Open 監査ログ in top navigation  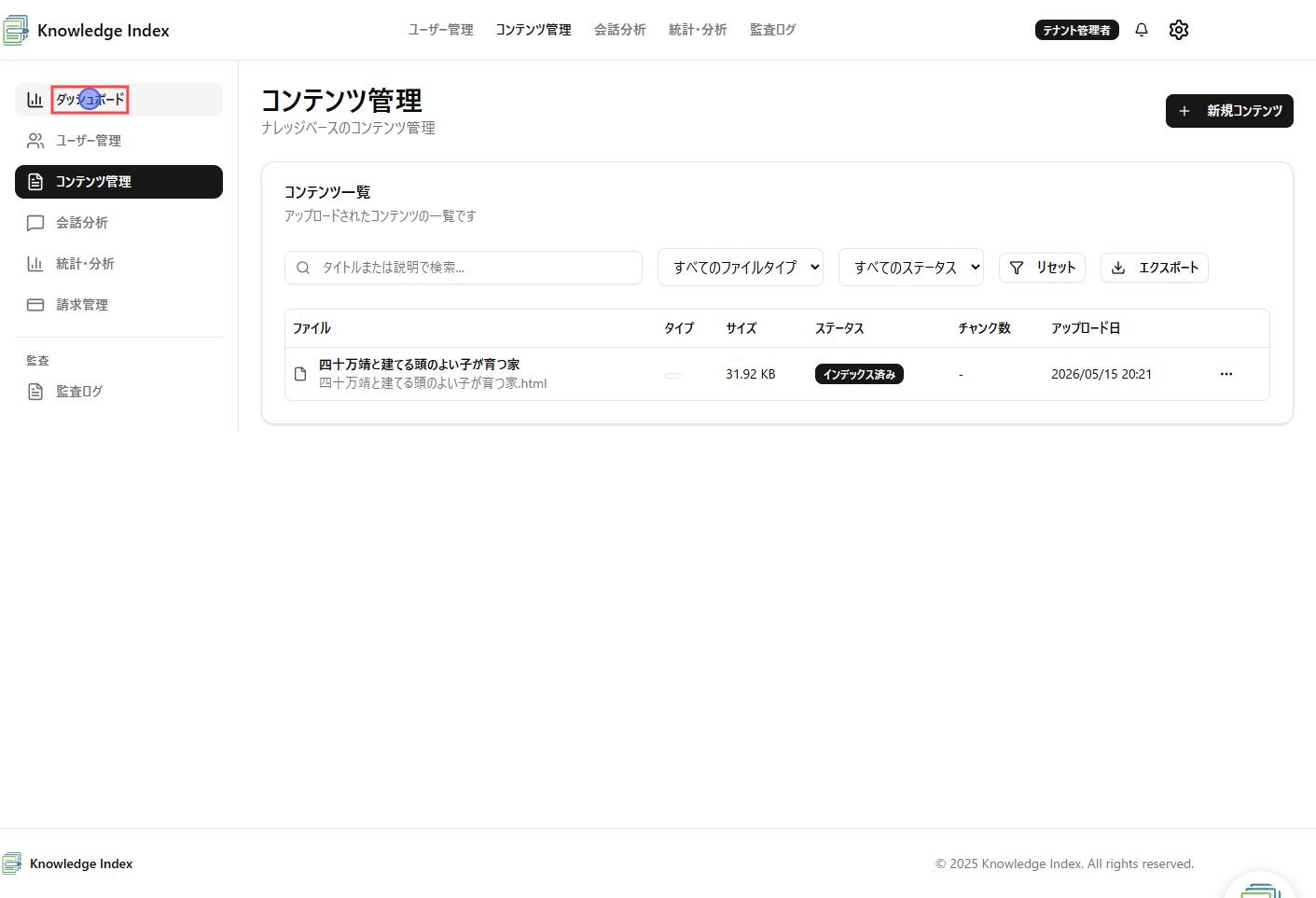773,30
